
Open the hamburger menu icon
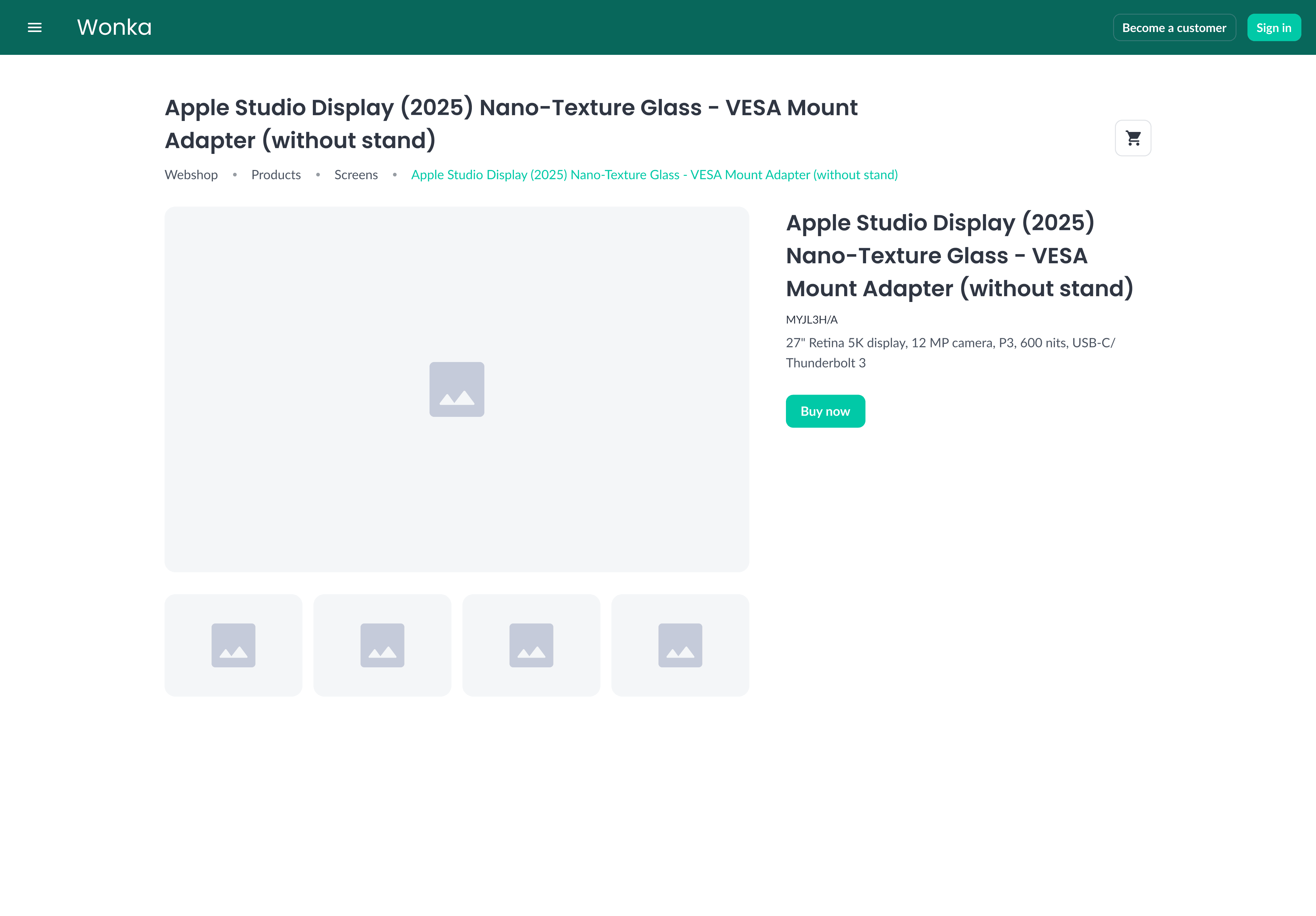point(34,27)
